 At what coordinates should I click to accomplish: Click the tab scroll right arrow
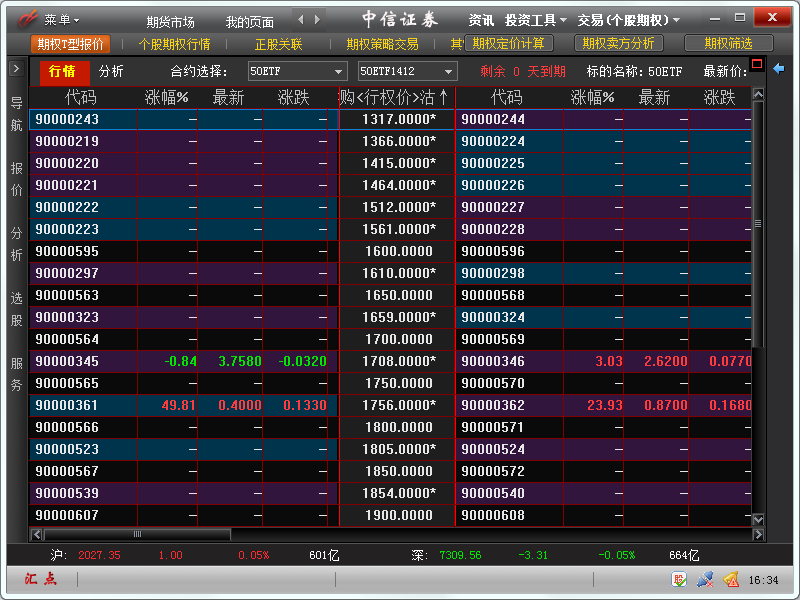pos(317,19)
